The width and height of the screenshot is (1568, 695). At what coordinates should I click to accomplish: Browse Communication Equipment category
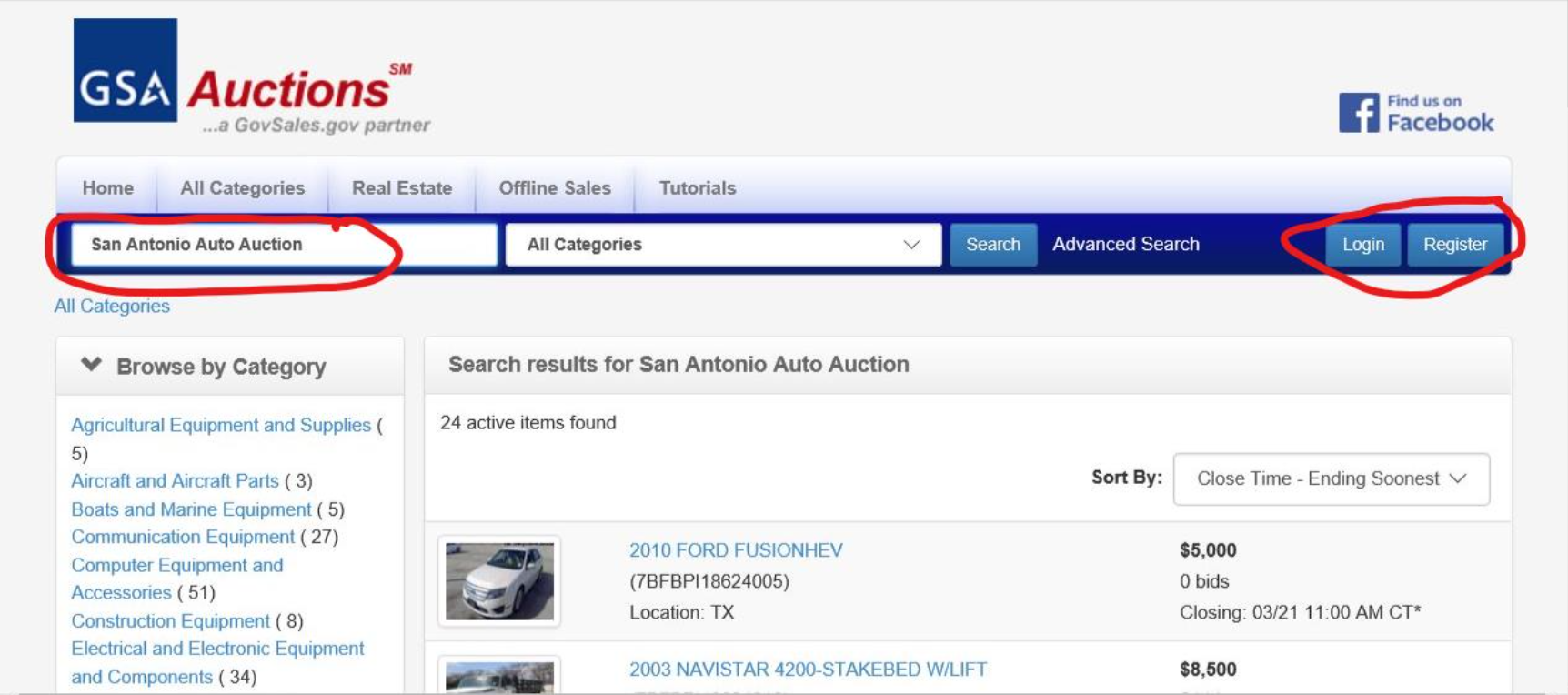point(183,537)
